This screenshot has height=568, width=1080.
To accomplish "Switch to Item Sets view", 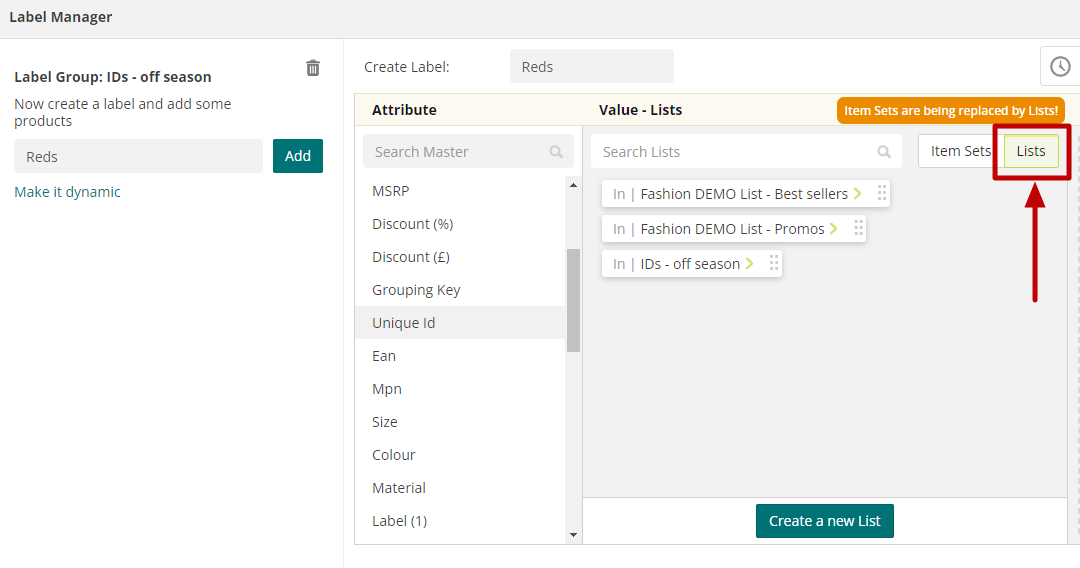I will click(960, 151).
